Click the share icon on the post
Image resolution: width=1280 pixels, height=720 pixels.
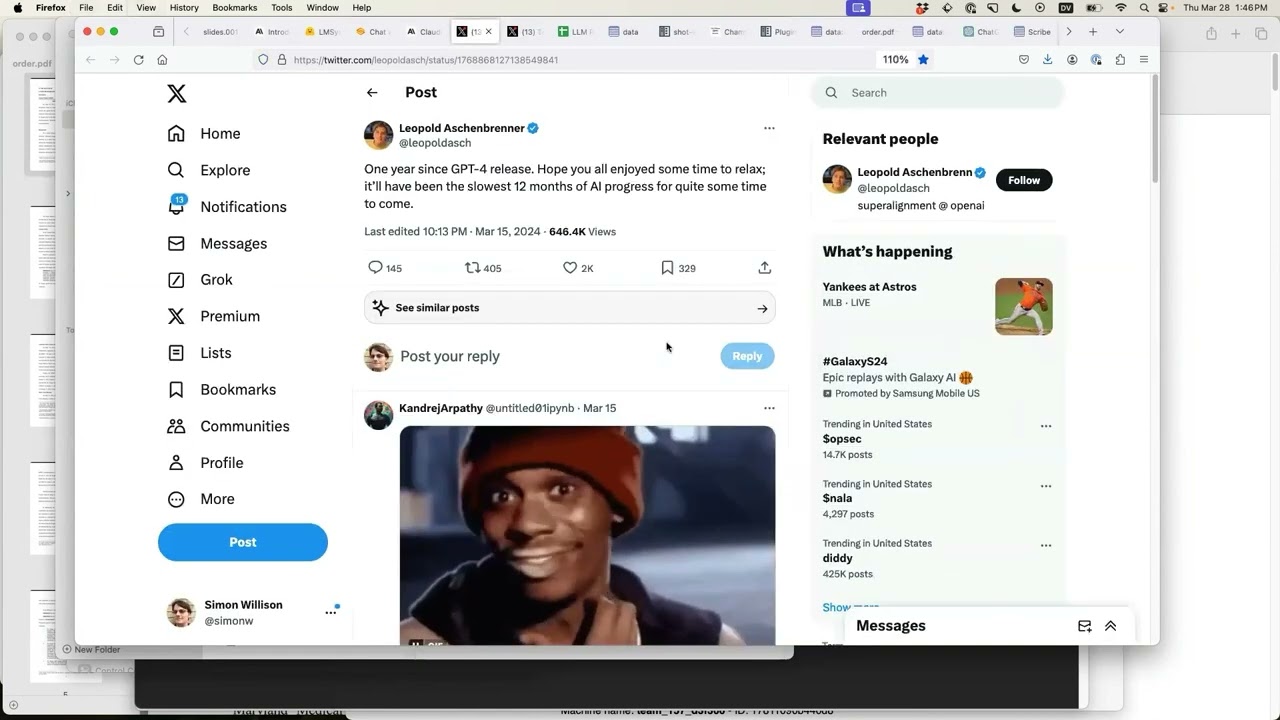coord(764,267)
